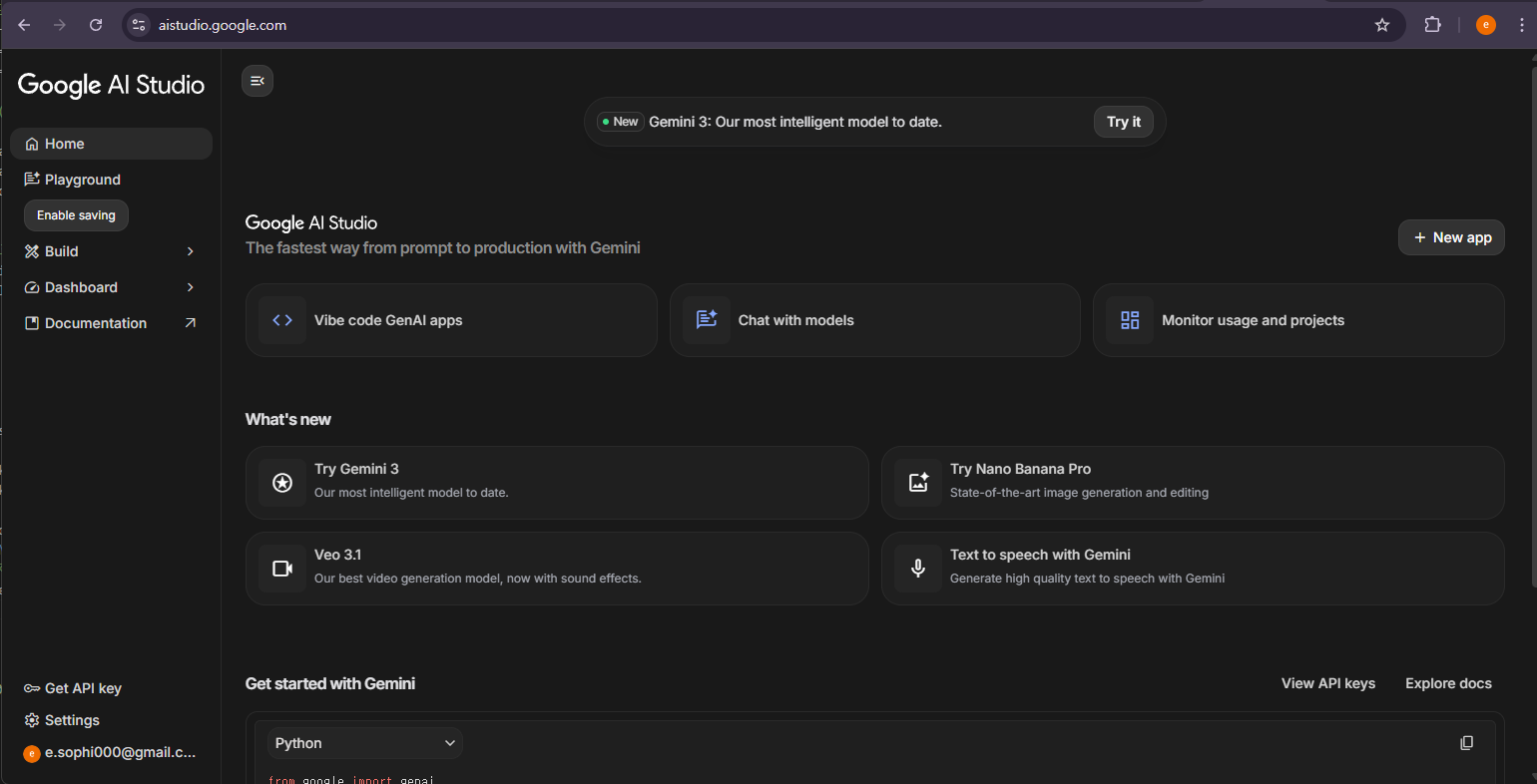Open the Chrome three-dot menu
This screenshot has height=784, width=1537.
[1522, 25]
